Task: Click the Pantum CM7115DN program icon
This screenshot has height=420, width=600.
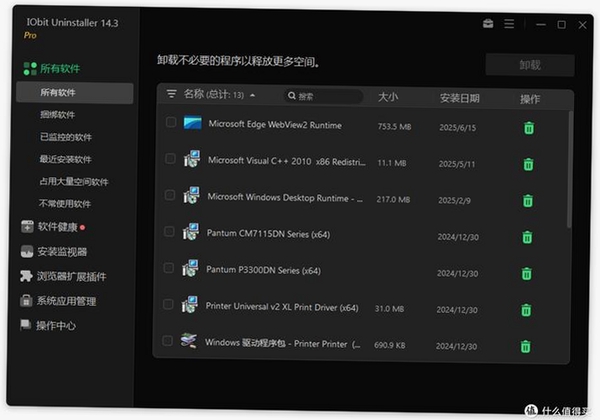Action: pyautogui.click(x=191, y=231)
